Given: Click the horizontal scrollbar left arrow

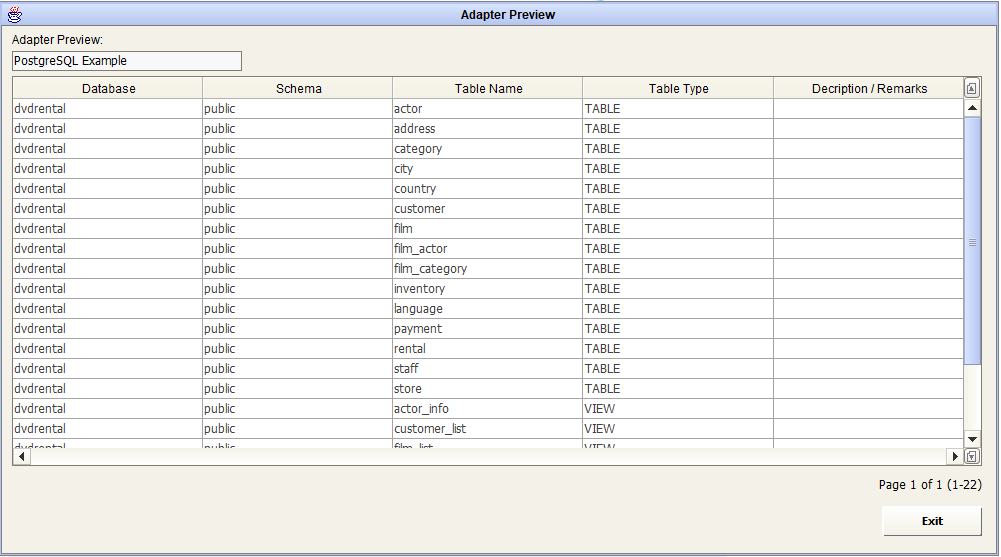Looking at the screenshot, I should pos(22,456).
